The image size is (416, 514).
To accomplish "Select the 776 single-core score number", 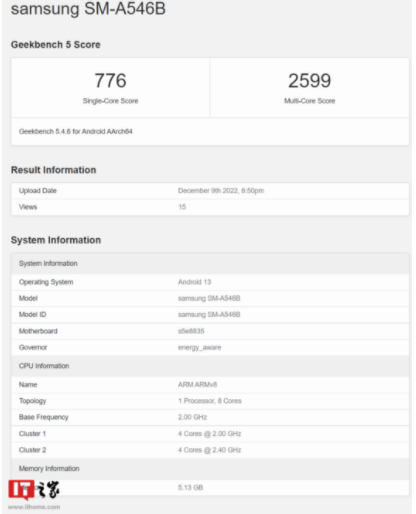I will coord(110,81).
